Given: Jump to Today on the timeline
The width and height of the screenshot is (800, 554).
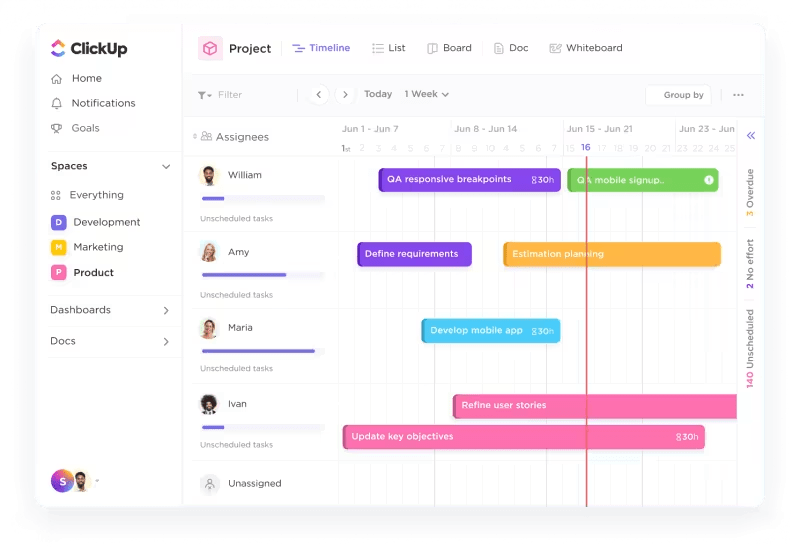Looking at the screenshot, I should 378,94.
